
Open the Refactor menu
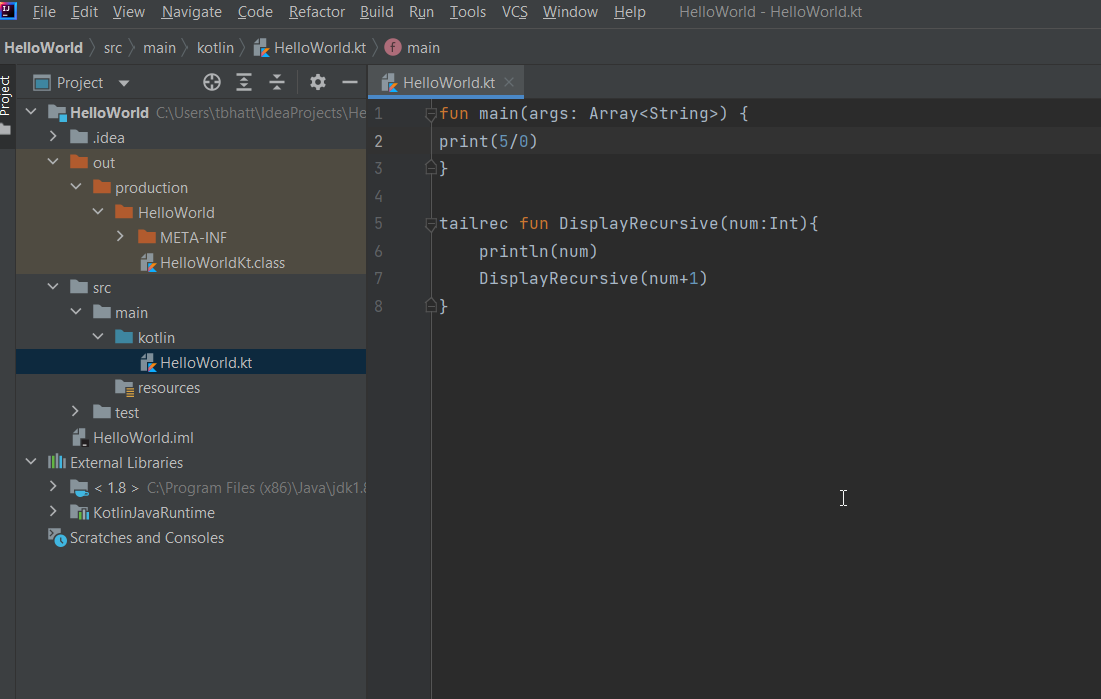coord(316,12)
